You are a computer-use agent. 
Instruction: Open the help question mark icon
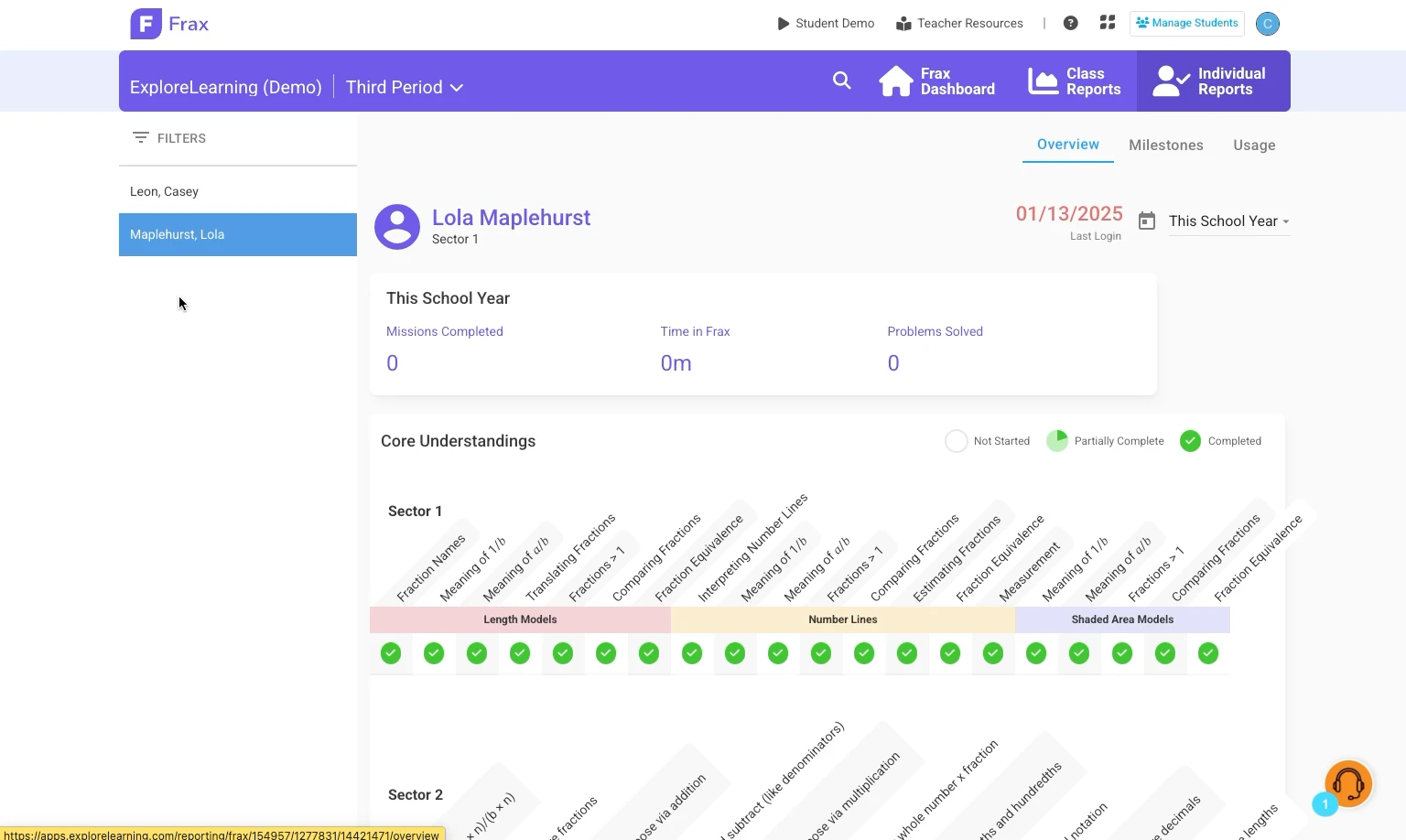point(1070,23)
